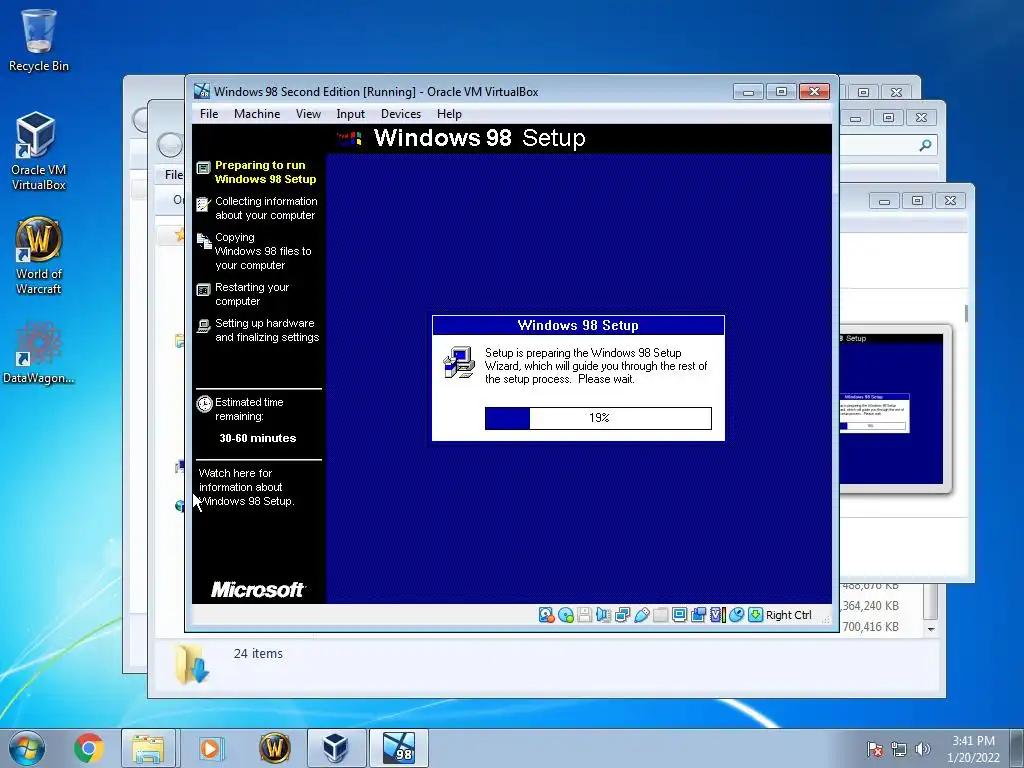Click the CPU virtualization indicator icon

pyautogui.click(x=717, y=615)
